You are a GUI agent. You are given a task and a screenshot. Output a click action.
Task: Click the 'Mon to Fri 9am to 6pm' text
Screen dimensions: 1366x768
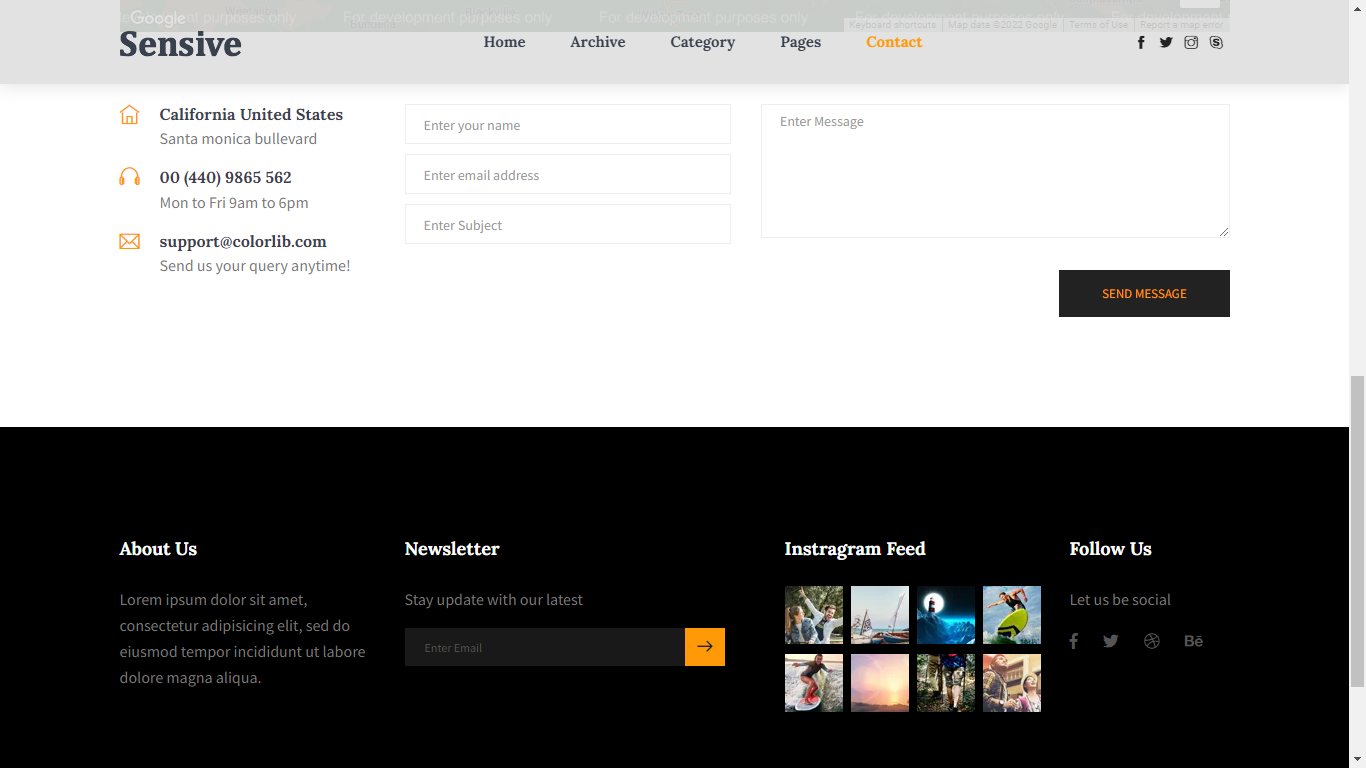coord(234,203)
